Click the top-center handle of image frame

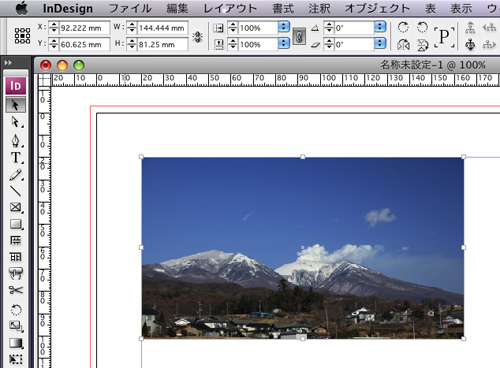pos(303,157)
